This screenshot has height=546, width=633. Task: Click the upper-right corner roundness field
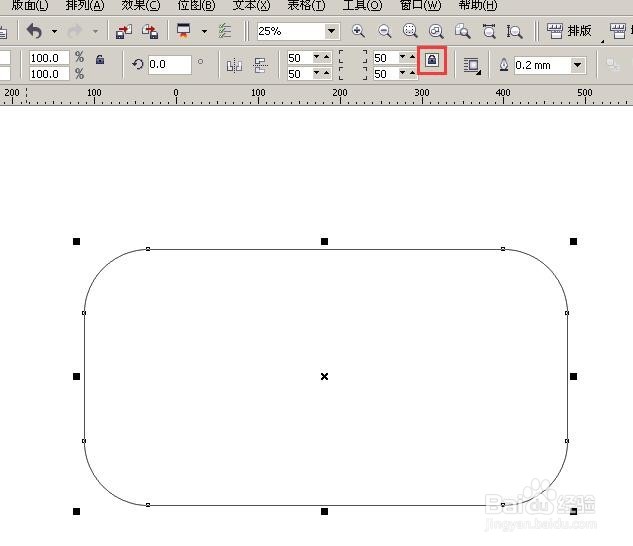tap(385, 58)
